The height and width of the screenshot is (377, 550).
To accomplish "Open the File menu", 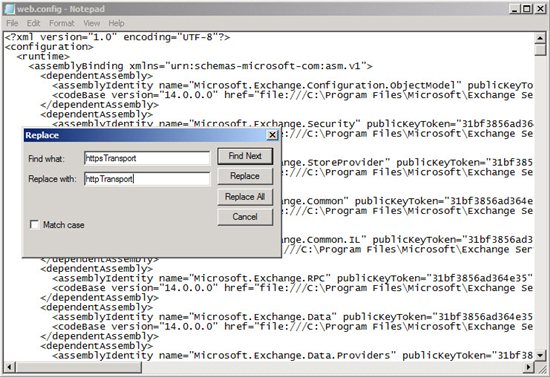I will point(12,23).
